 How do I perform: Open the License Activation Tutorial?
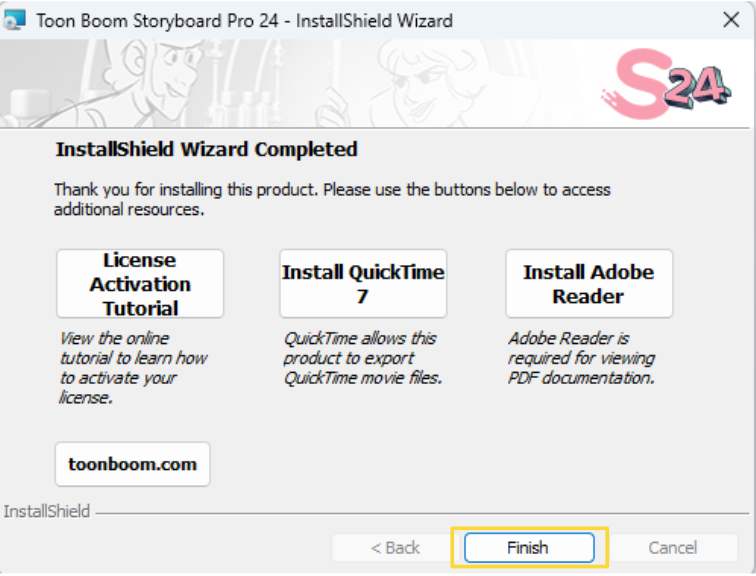pos(140,284)
